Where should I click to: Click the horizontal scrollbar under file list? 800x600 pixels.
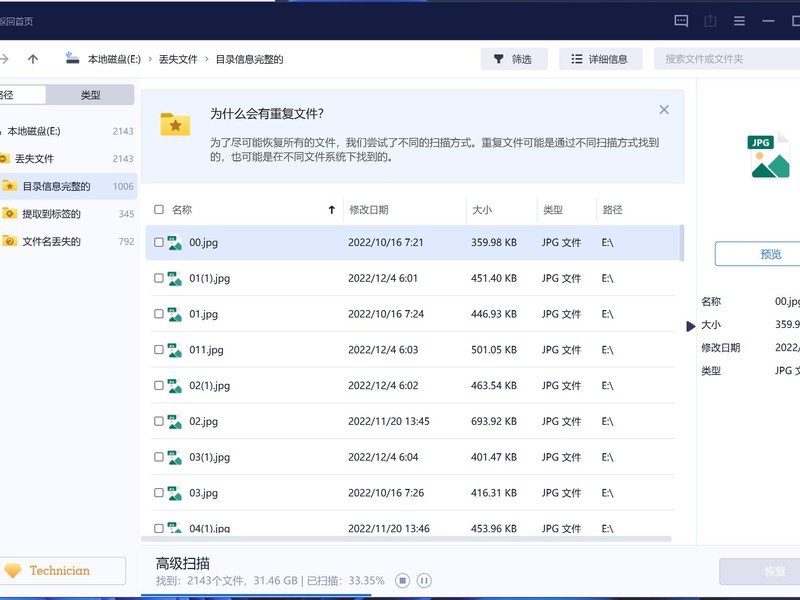pos(406,539)
